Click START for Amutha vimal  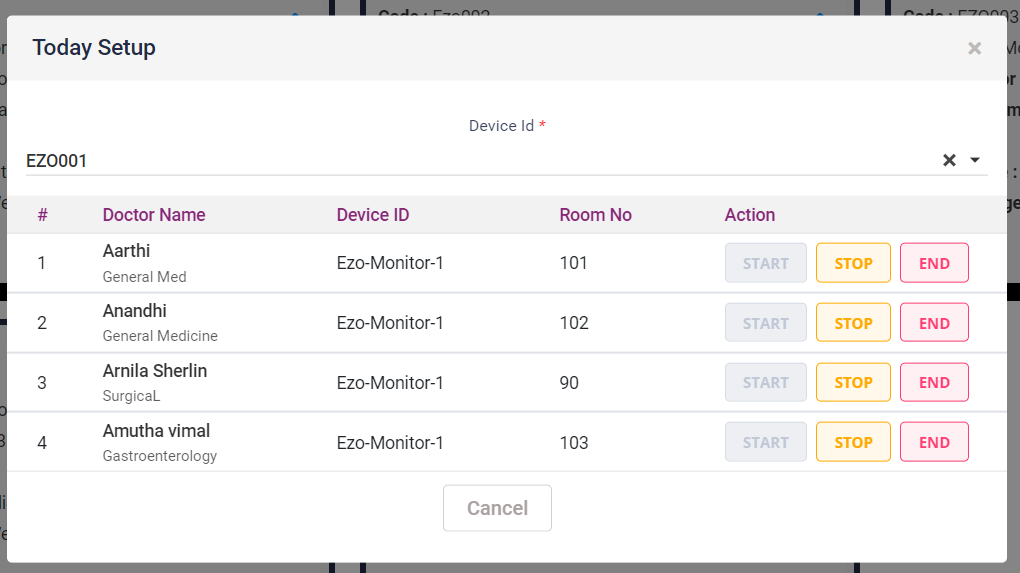[x=765, y=442]
